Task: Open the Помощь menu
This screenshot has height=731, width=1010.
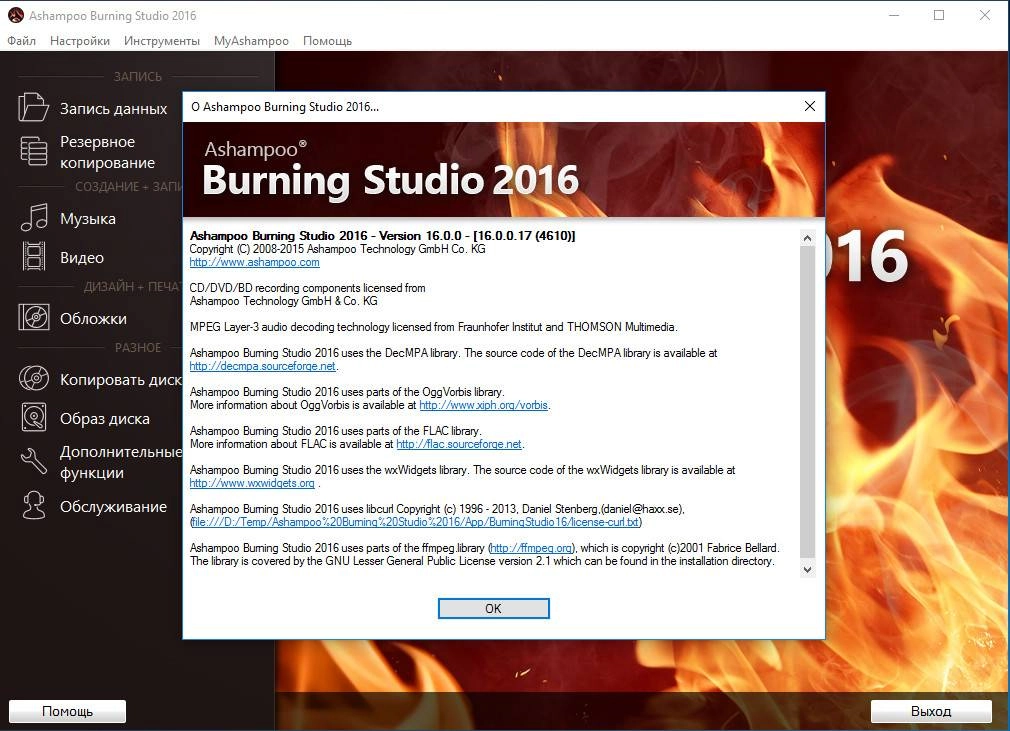Action: (327, 41)
